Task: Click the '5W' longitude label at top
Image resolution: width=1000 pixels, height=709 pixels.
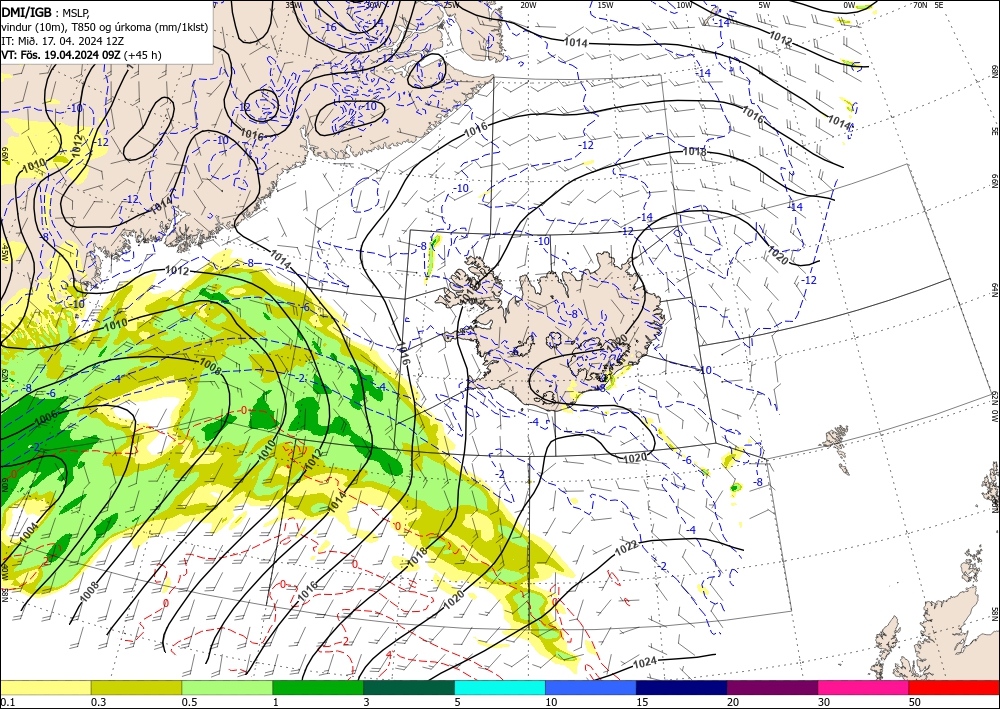Action: (x=765, y=5)
